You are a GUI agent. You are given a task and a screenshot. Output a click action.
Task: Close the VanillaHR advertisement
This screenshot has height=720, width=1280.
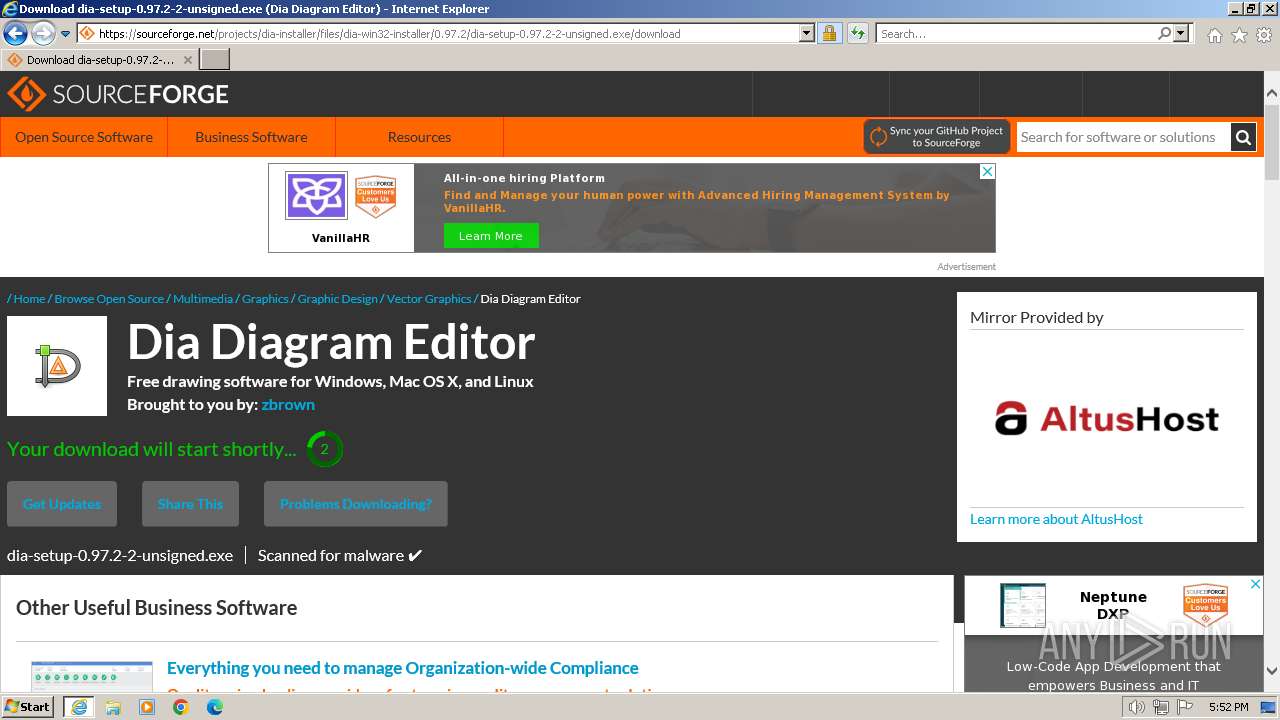pyautogui.click(x=987, y=172)
